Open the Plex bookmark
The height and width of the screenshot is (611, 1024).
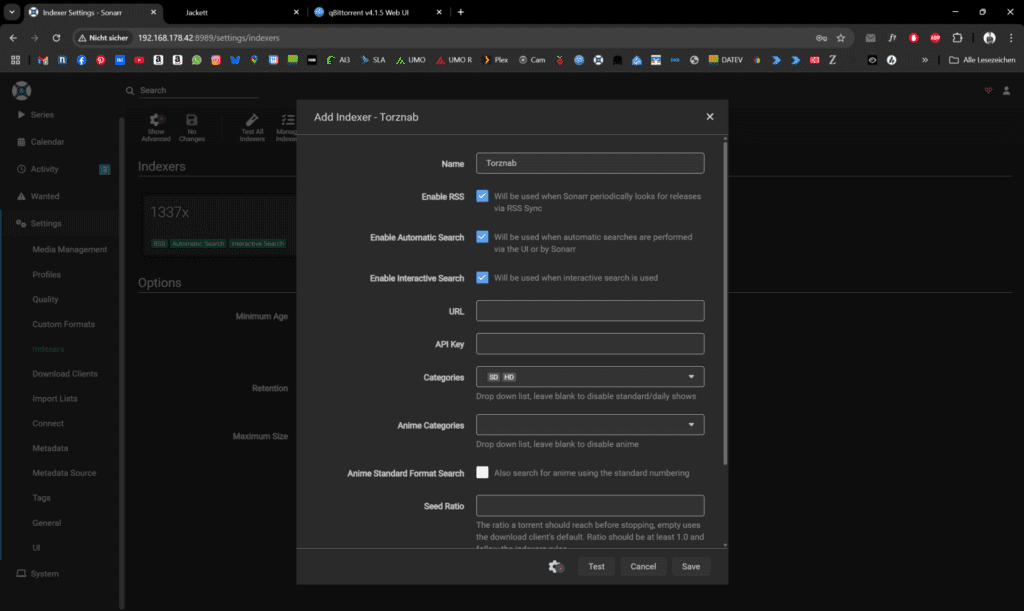coord(496,60)
